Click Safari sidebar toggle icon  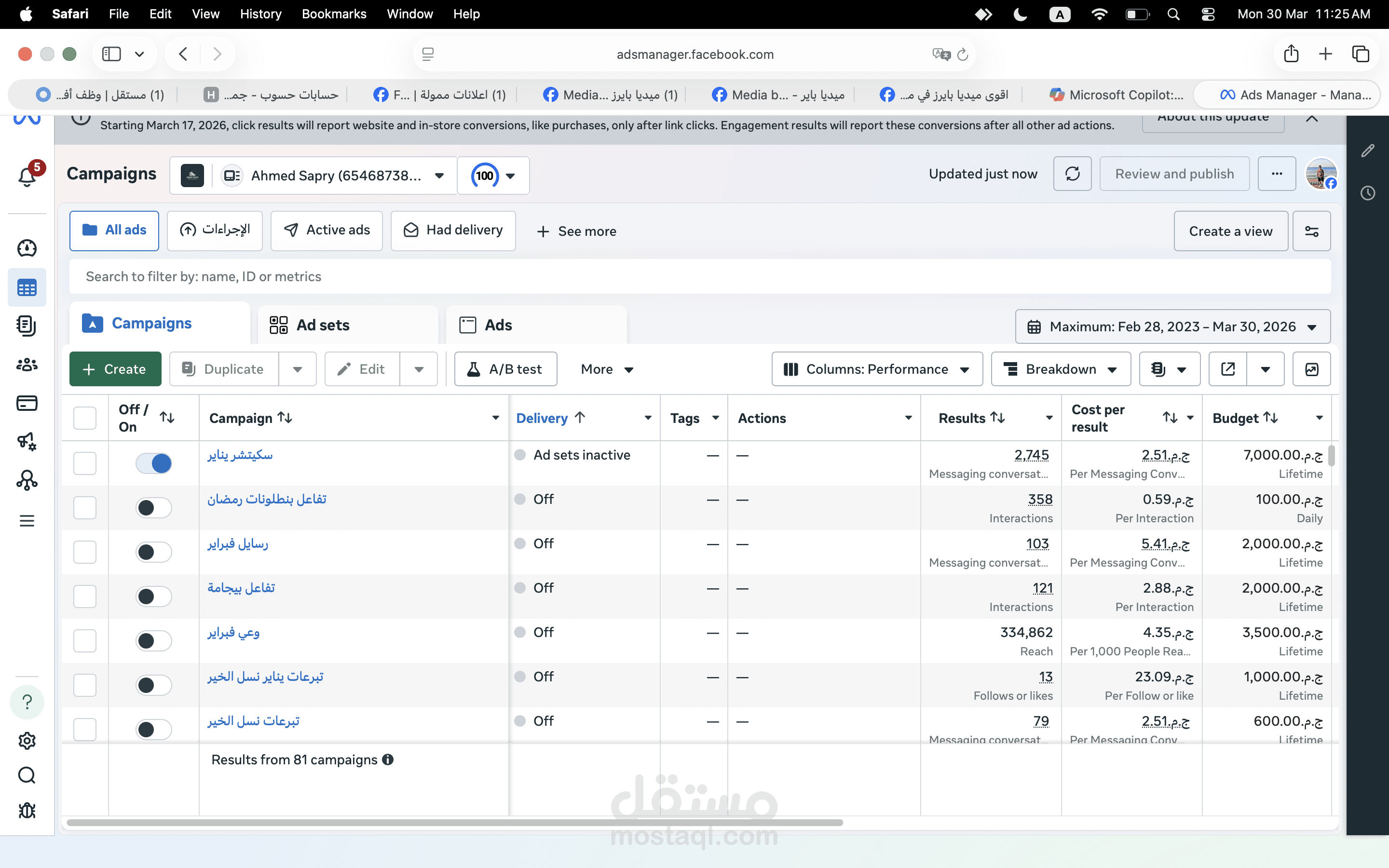[x=111, y=54]
